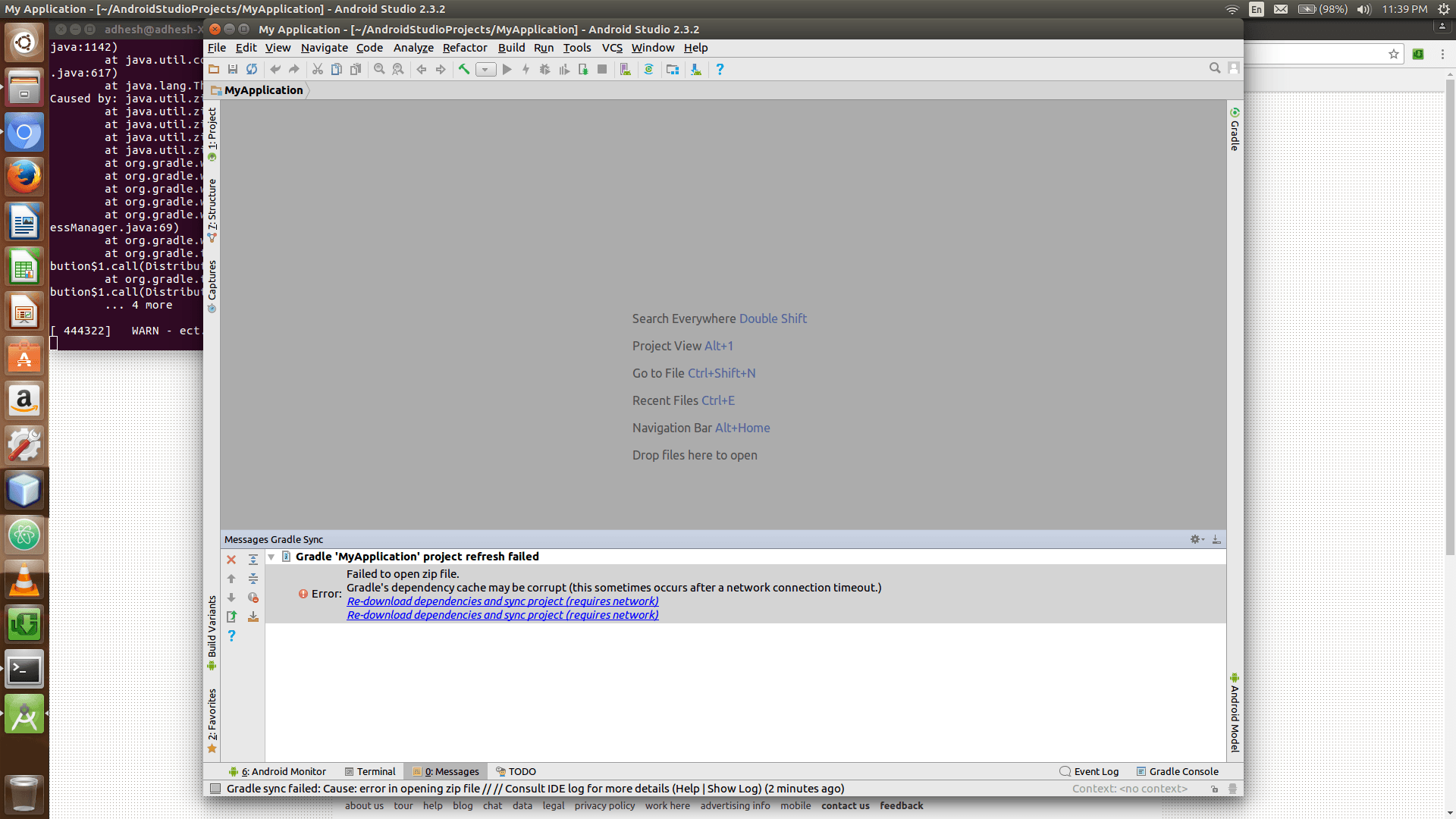The image size is (1456, 819).
Task: Click the SDK Manager icon in toolbar
Action: [x=697, y=68]
